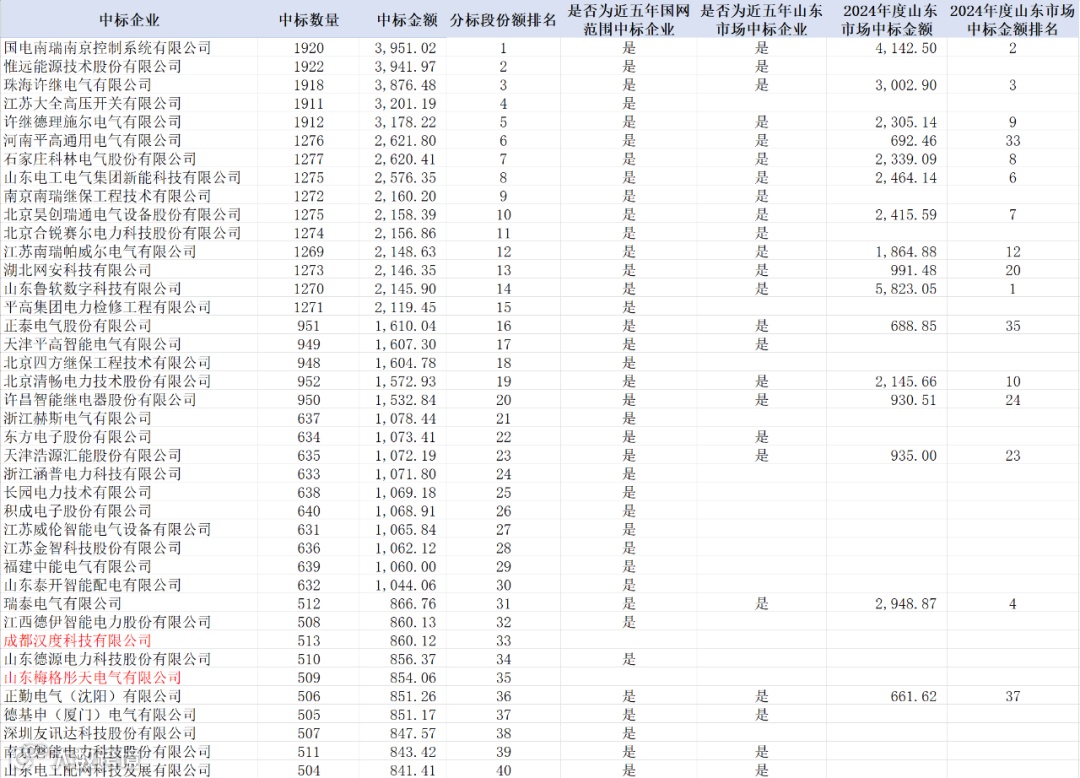Select the 2024年度山东市场中标金额 header
The width and height of the screenshot is (1080, 778).
(x=889, y=20)
